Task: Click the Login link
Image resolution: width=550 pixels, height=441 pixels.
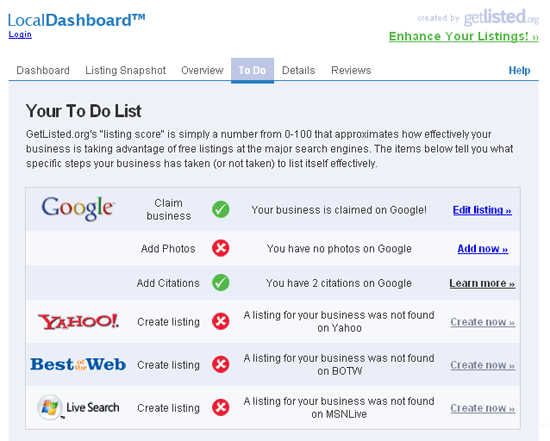Action: pyautogui.click(x=20, y=34)
